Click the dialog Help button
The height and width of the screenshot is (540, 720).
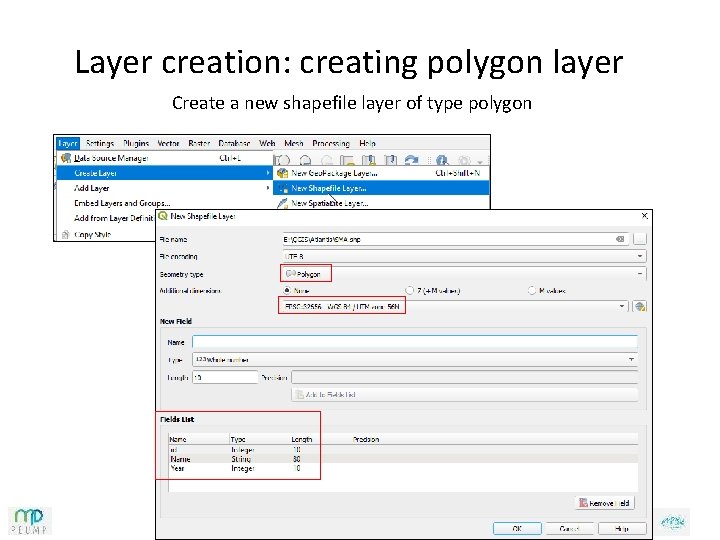pos(622,529)
